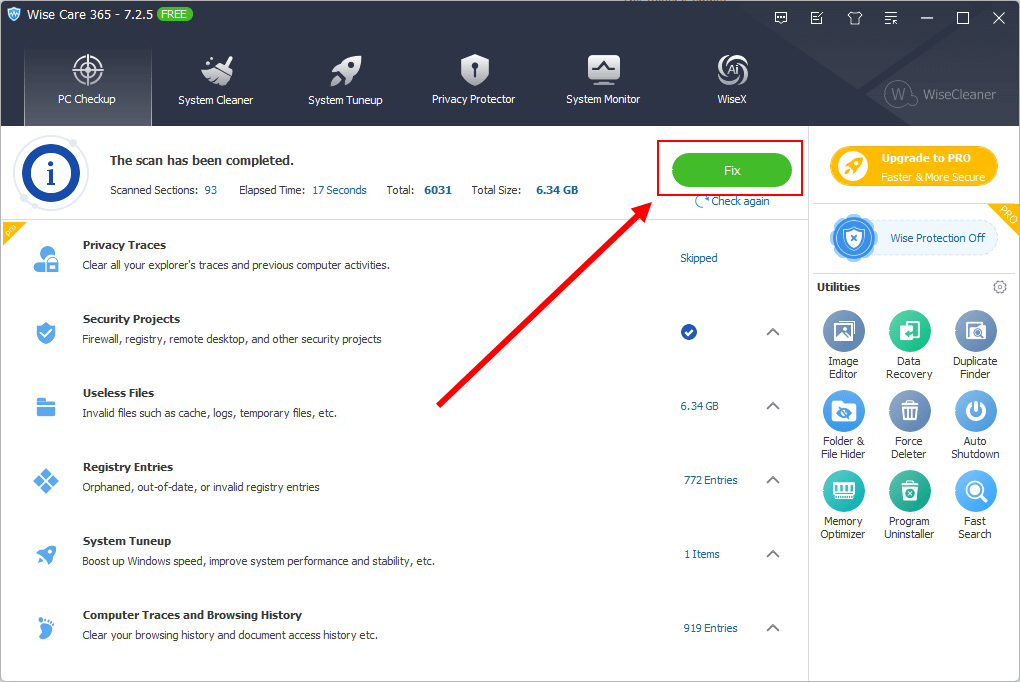
Task: Click the 17 Seconds elapsed time value
Action: 340,190
